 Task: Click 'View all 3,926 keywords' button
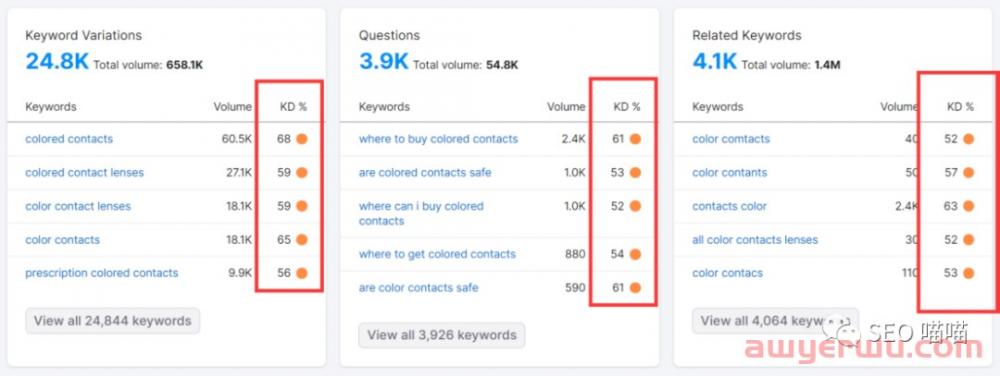[x=441, y=335]
